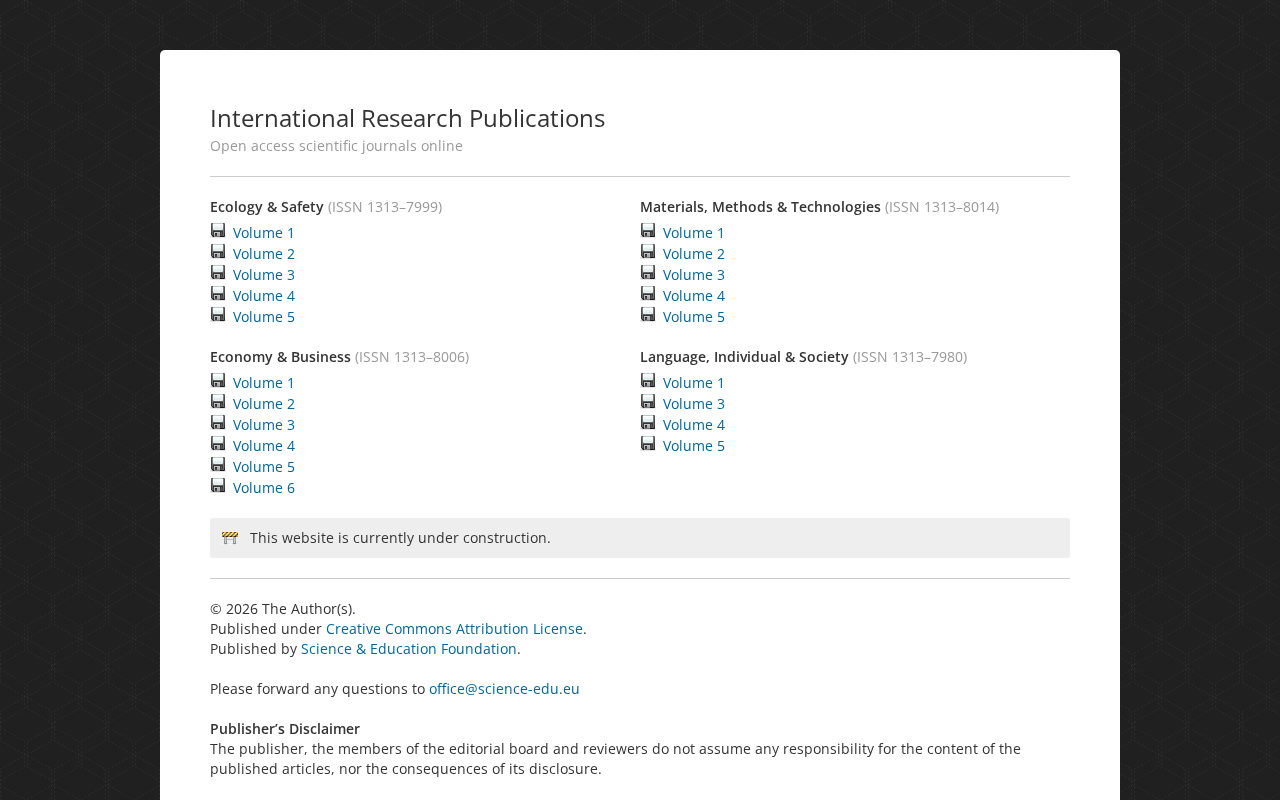The height and width of the screenshot is (800, 1280).
Task: Visit Science & Education Foundation link
Action: pos(409,649)
